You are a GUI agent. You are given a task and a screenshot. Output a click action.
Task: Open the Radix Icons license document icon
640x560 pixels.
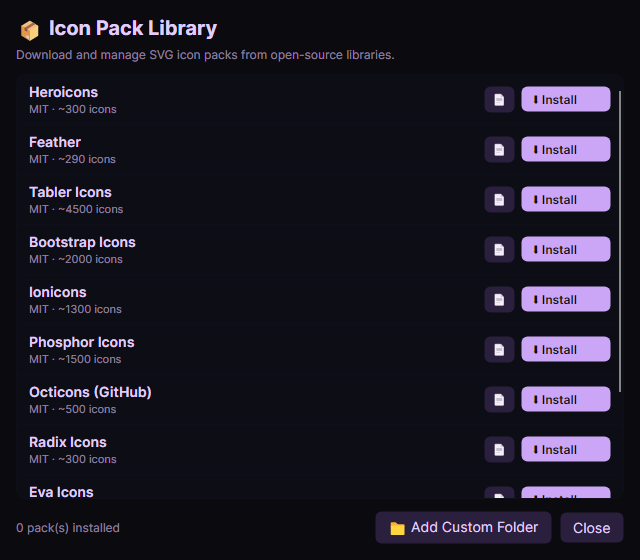tap(499, 449)
